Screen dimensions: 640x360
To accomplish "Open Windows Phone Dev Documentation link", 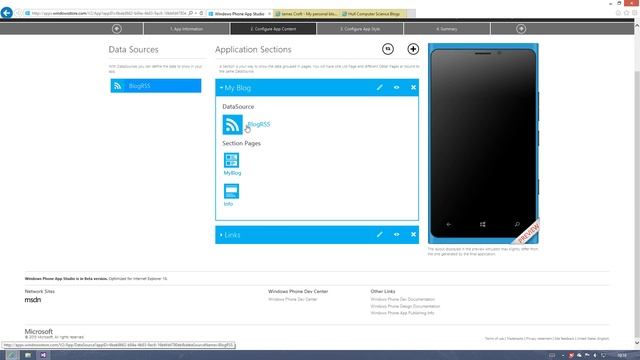I will 402,300.
